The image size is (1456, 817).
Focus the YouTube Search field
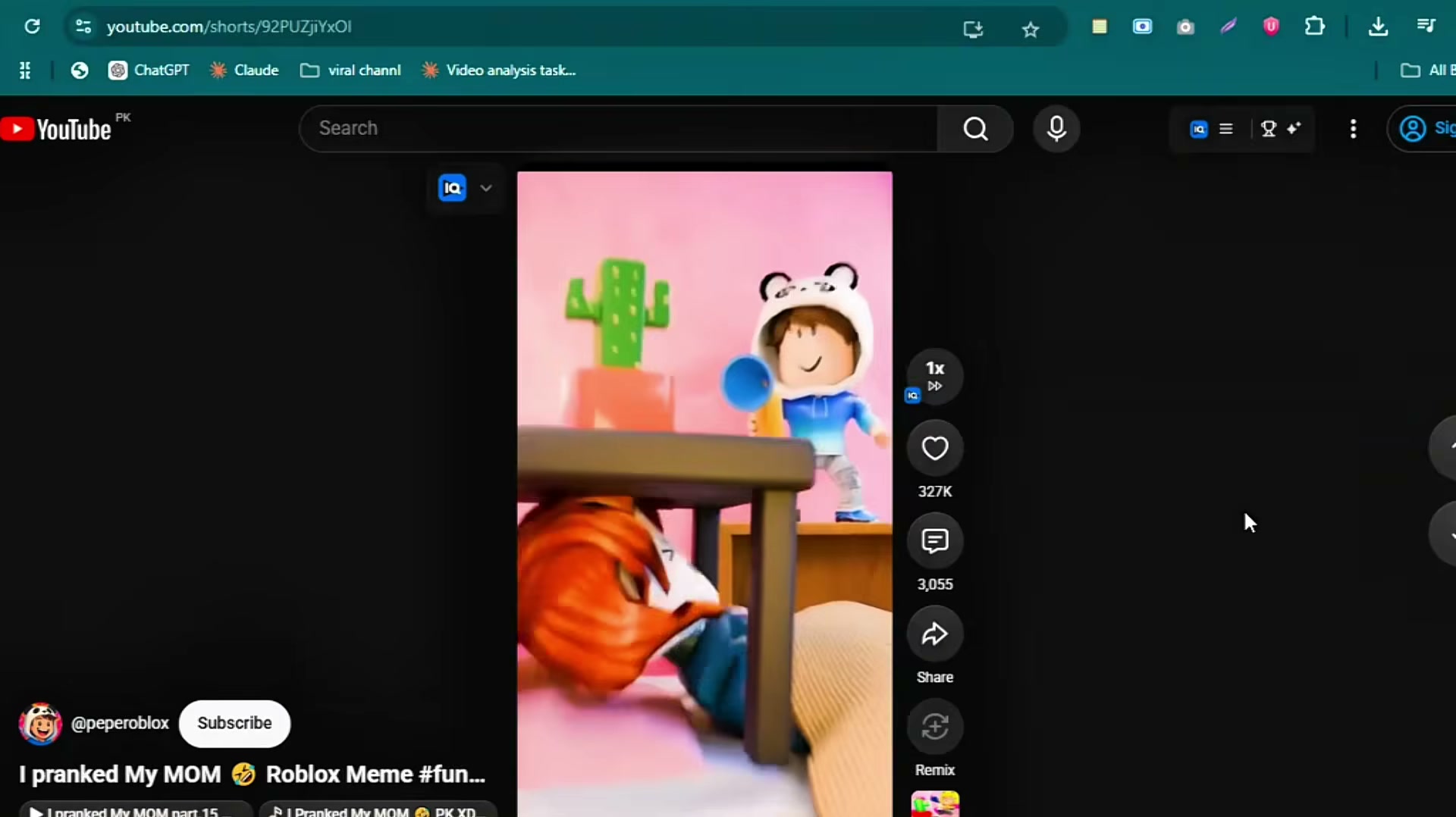click(x=618, y=129)
